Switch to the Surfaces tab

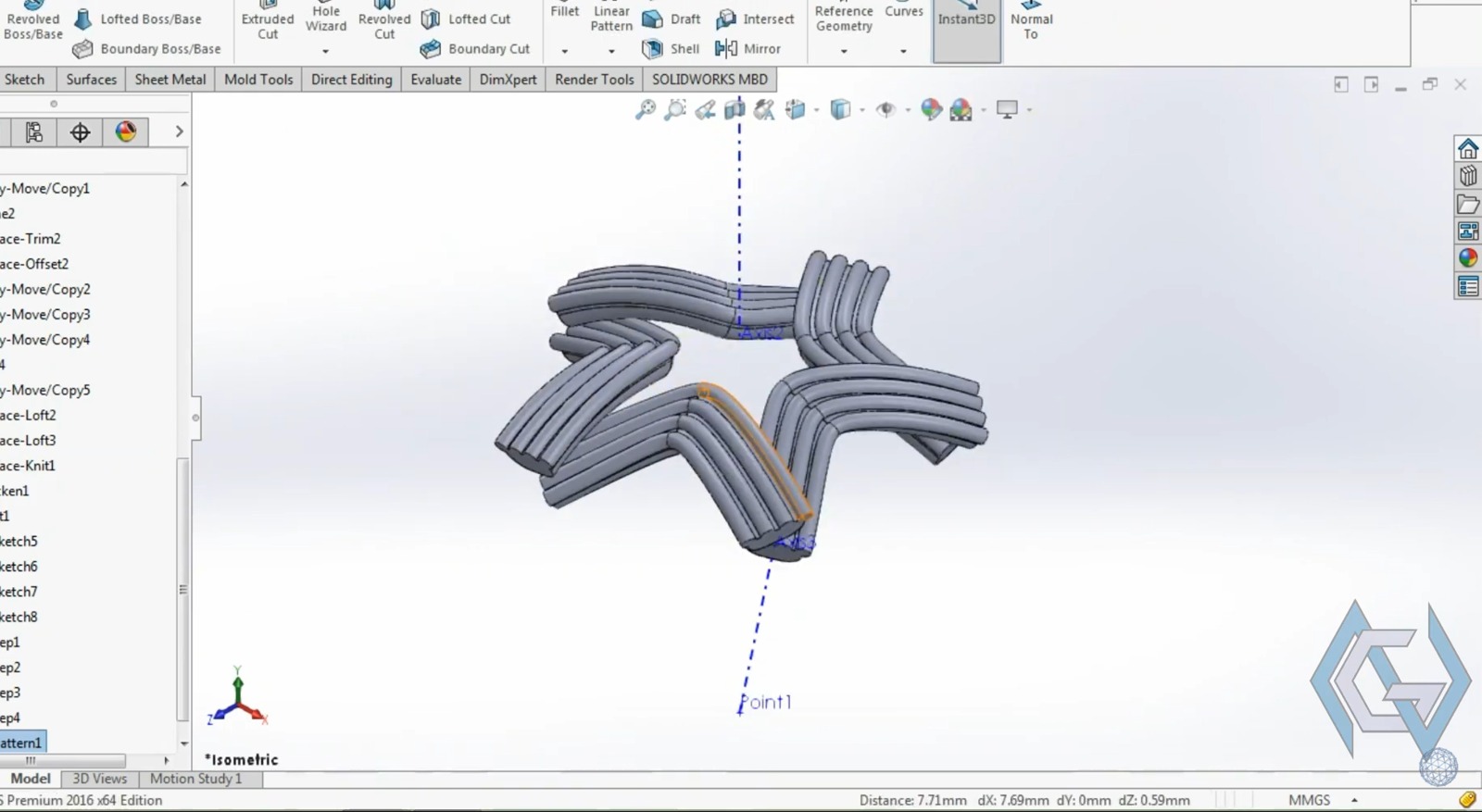tap(91, 80)
